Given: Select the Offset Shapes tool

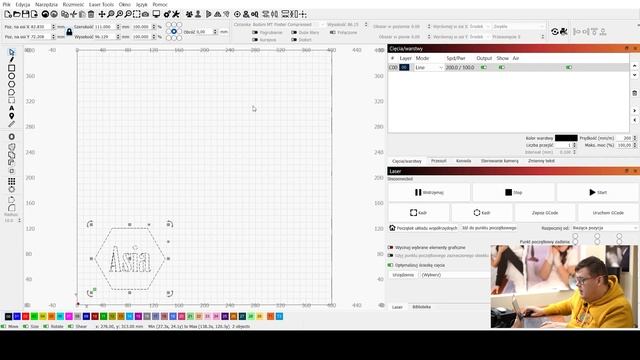Looking at the screenshot, I should tap(11, 137).
